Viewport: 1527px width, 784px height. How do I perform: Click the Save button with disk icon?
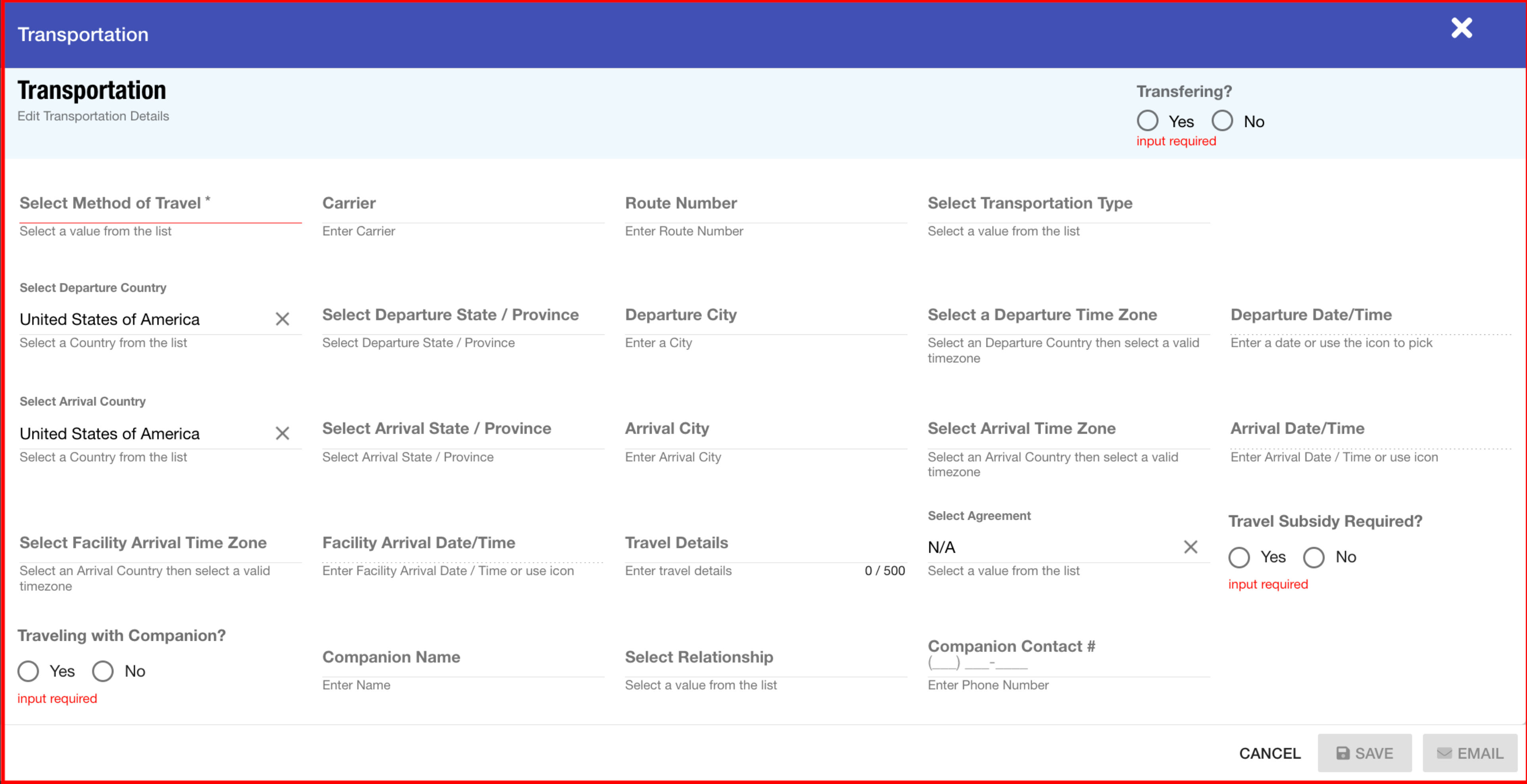tap(1364, 753)
